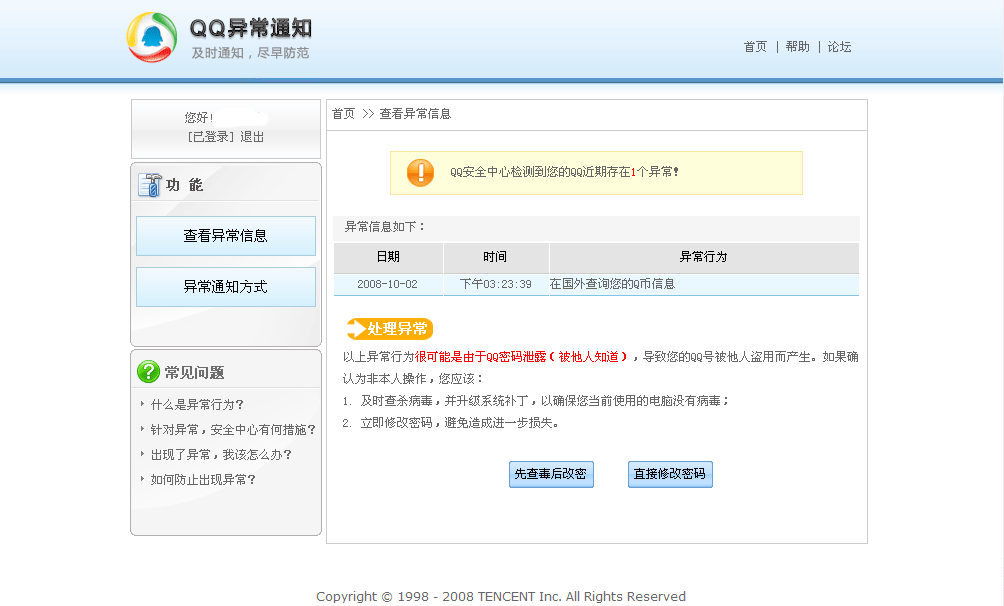This screenshot has height=606, width=1004.
Task: Click the 首页 breadcrumb link
Action: point(343,114)
